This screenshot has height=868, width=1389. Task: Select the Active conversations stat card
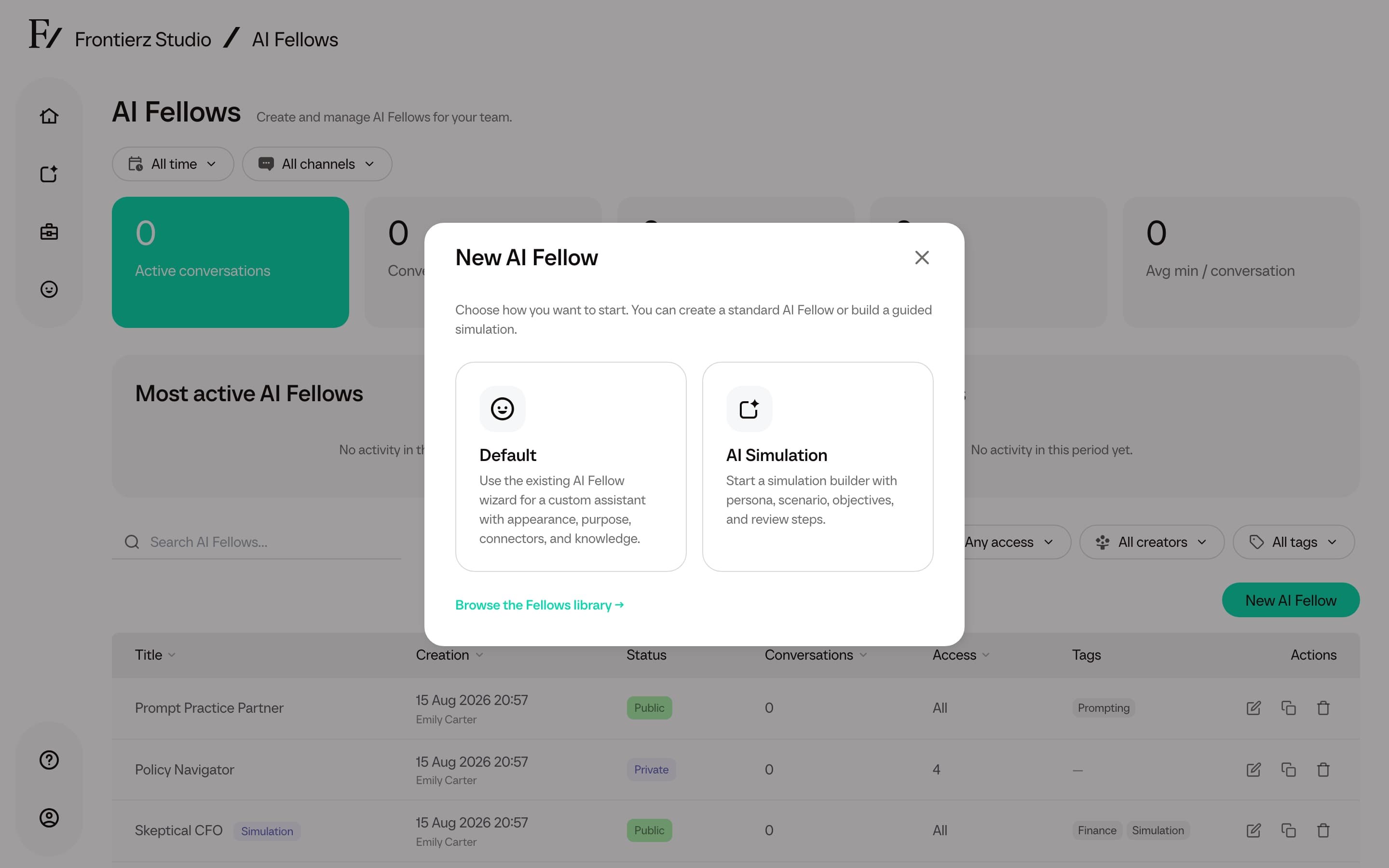(230, 262)
